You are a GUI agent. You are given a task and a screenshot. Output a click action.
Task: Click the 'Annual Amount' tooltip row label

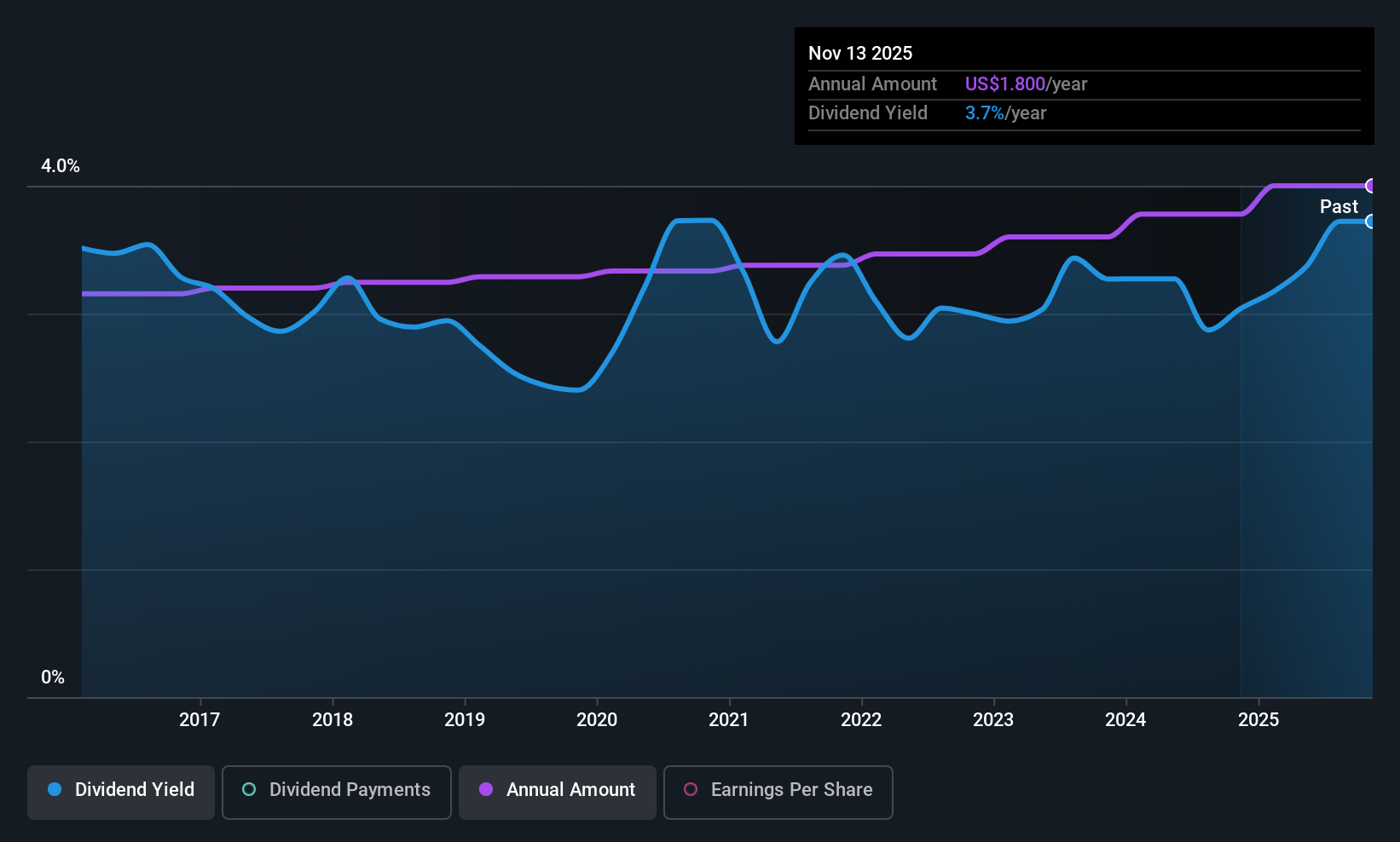872,84
